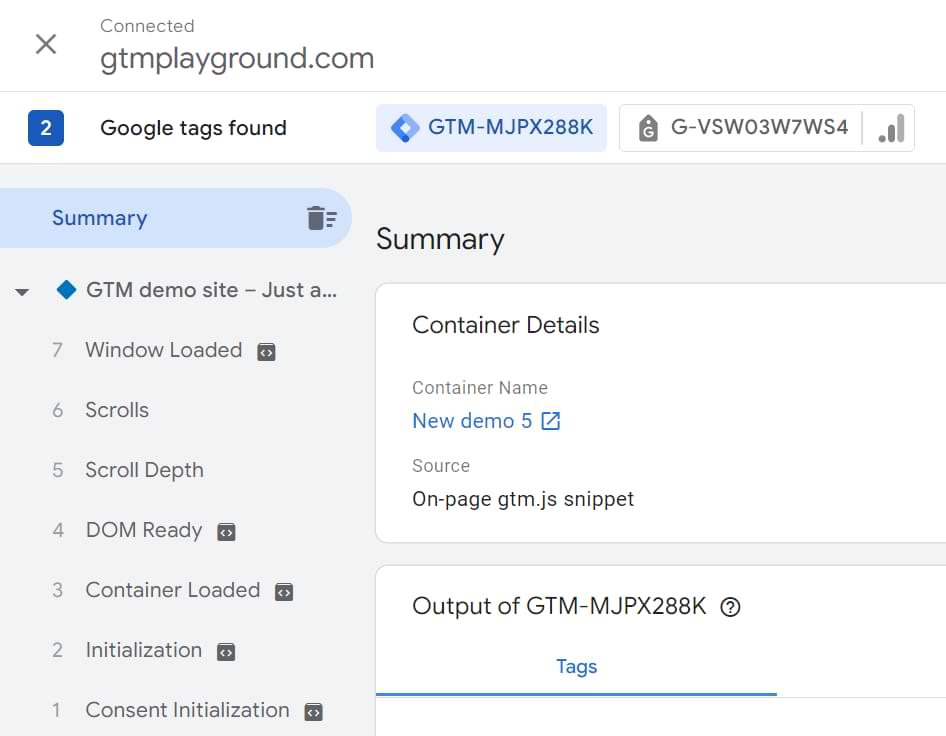Click the Source field label

pyautogui.click(x=441, y=466)
